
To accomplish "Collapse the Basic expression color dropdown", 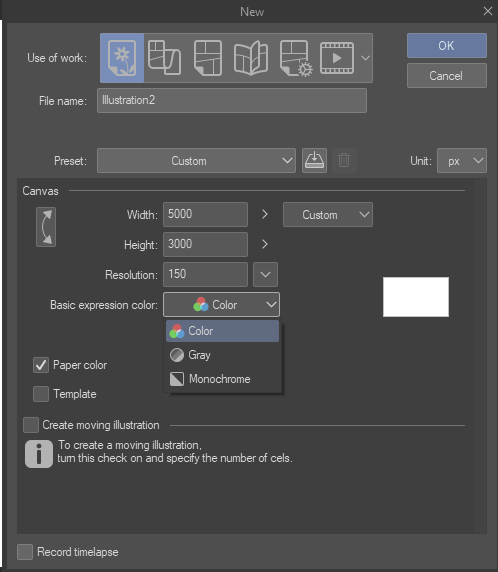I will (x=221, y=304).
